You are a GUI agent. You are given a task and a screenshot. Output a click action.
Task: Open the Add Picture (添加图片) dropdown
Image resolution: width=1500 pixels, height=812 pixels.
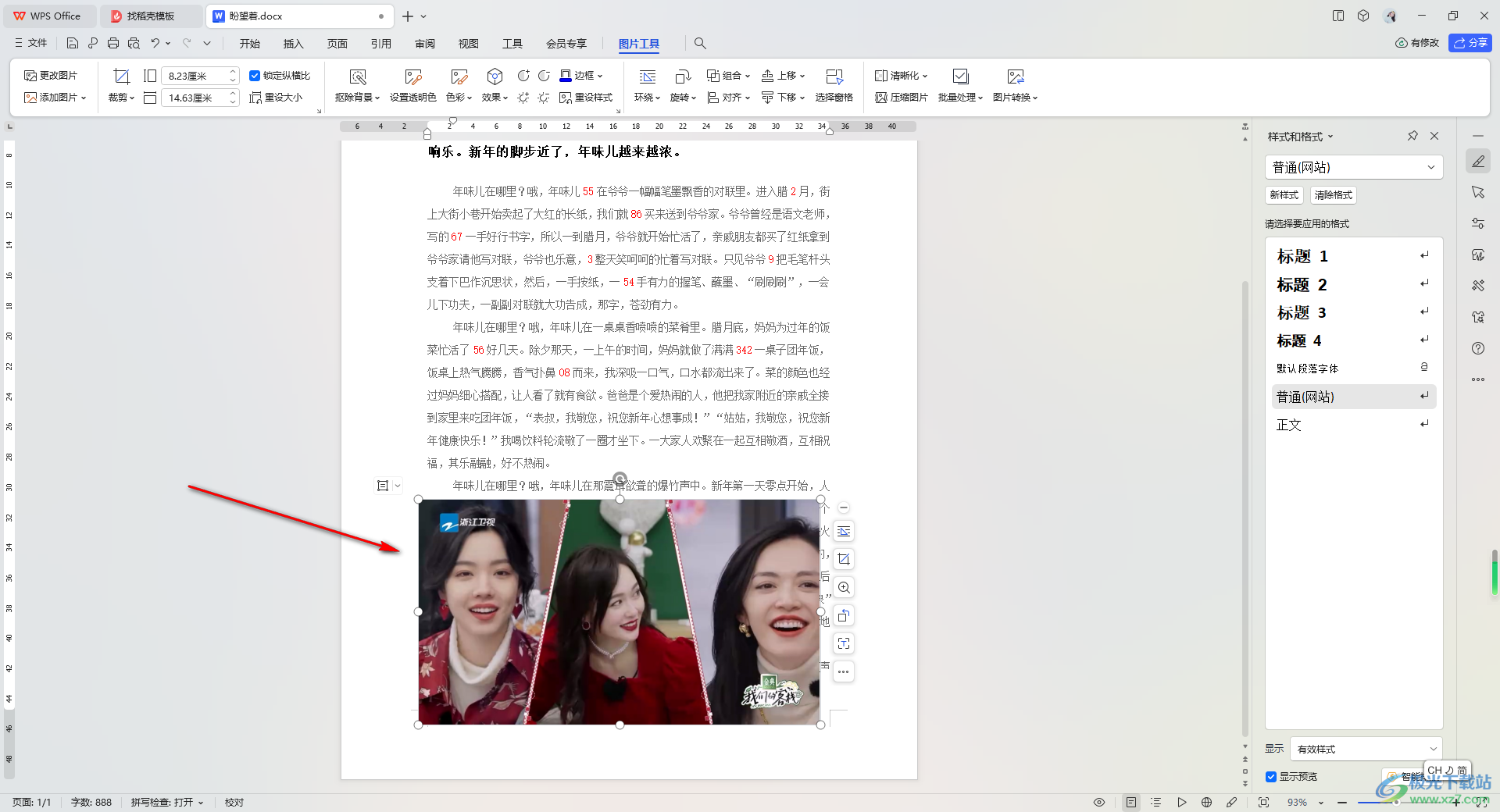pos(55,98)
